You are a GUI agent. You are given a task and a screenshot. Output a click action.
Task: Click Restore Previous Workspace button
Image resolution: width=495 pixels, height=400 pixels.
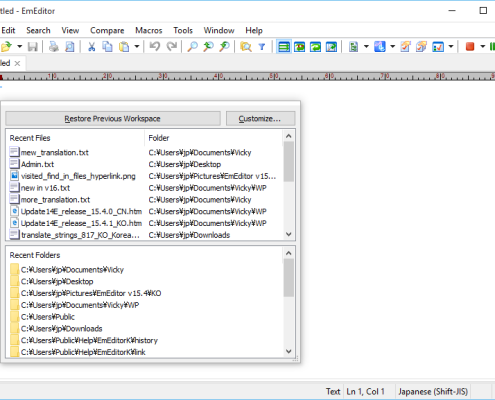point(113,119)
